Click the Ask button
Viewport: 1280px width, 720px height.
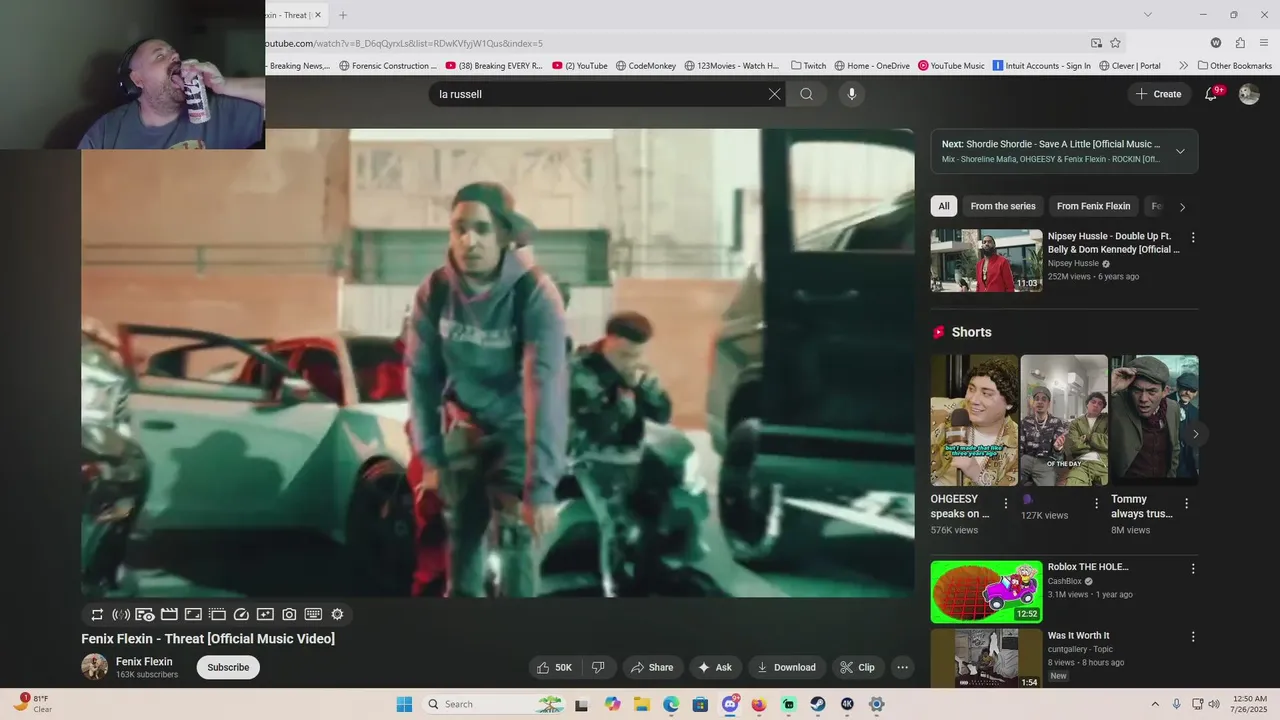(715, 667)
